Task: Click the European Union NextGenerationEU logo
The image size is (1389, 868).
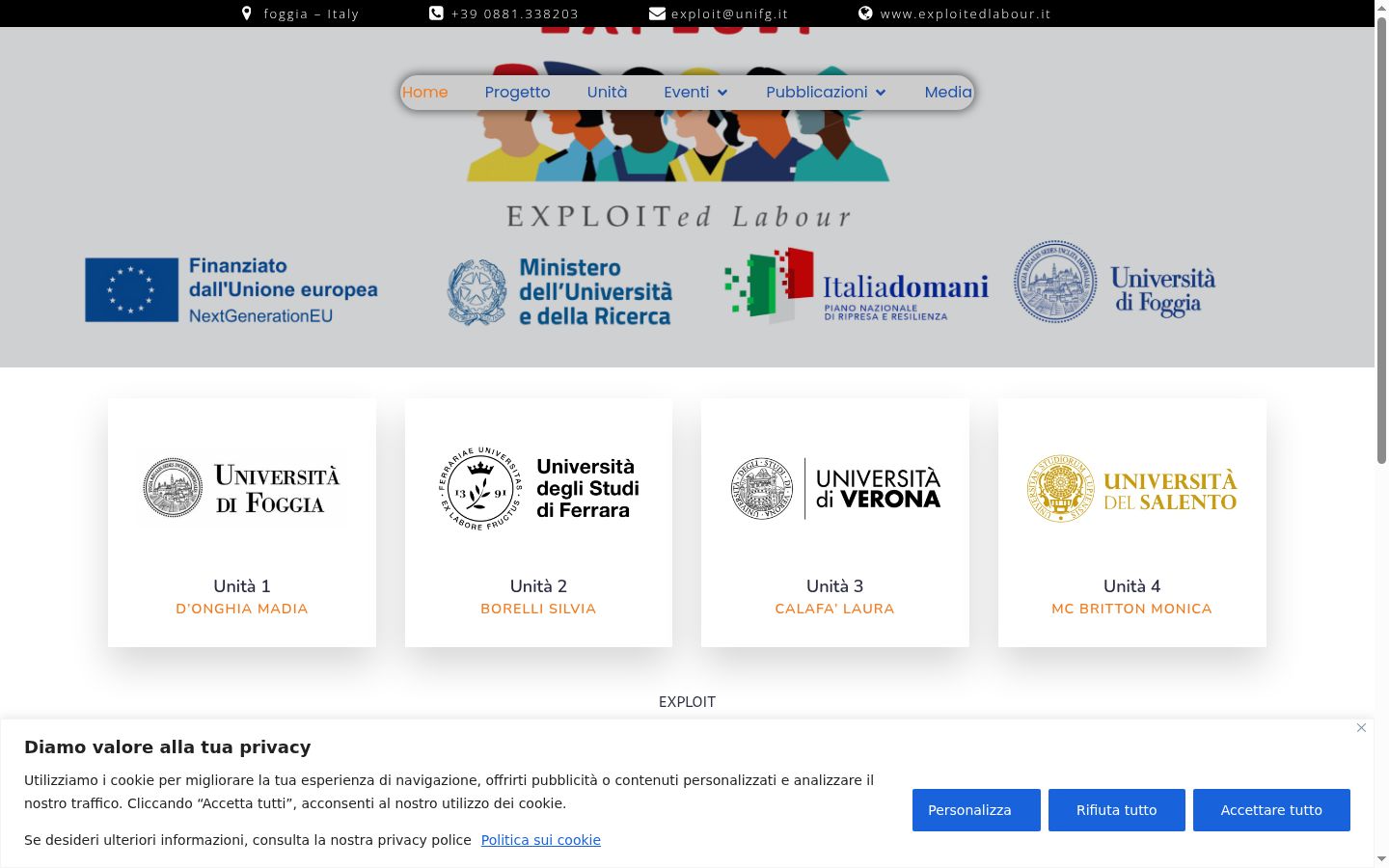Action: (231, 289)
